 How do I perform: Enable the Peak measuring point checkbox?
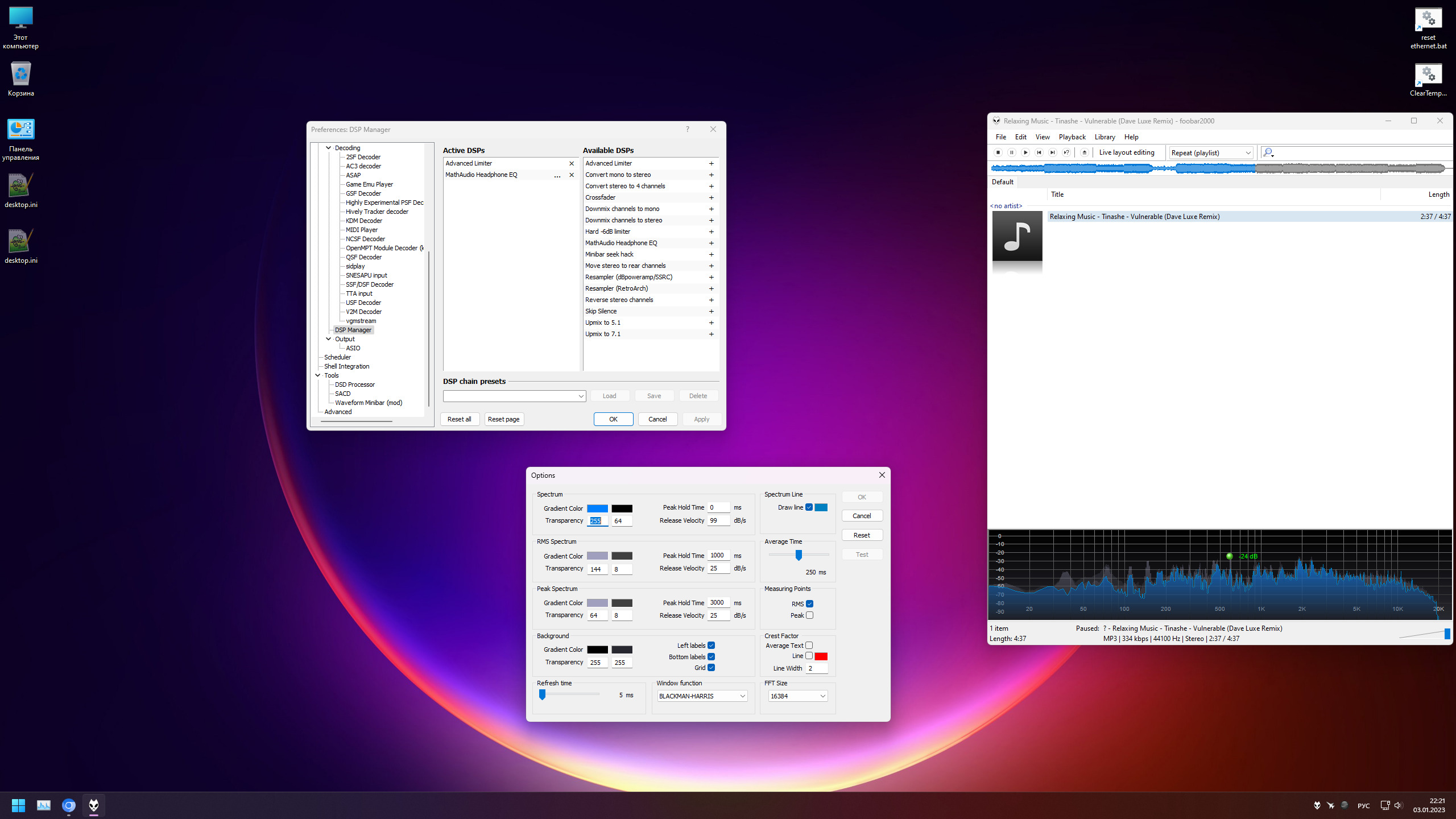point(809,615)
